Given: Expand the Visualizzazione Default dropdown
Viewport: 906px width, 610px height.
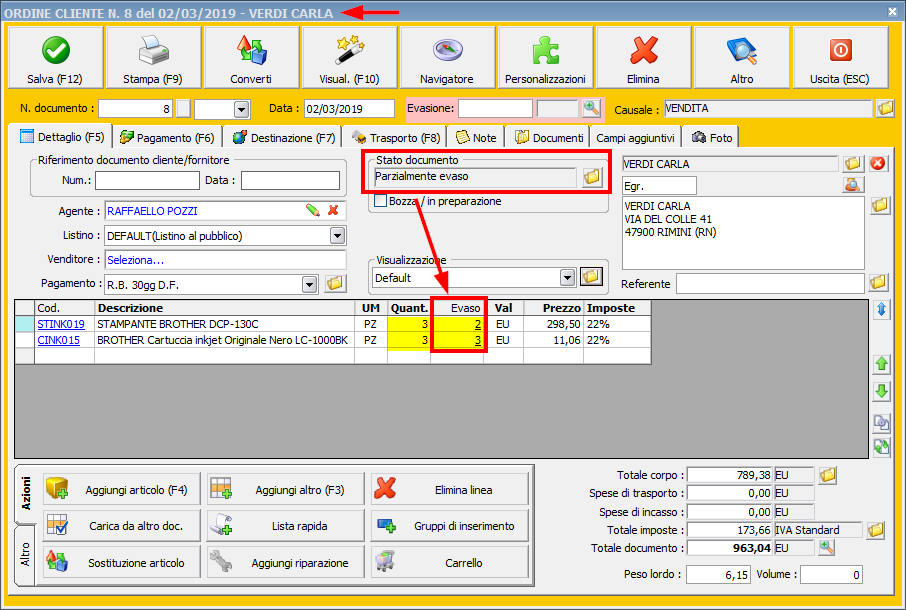Looking at the screenshot, I should (x=567, y=278).
